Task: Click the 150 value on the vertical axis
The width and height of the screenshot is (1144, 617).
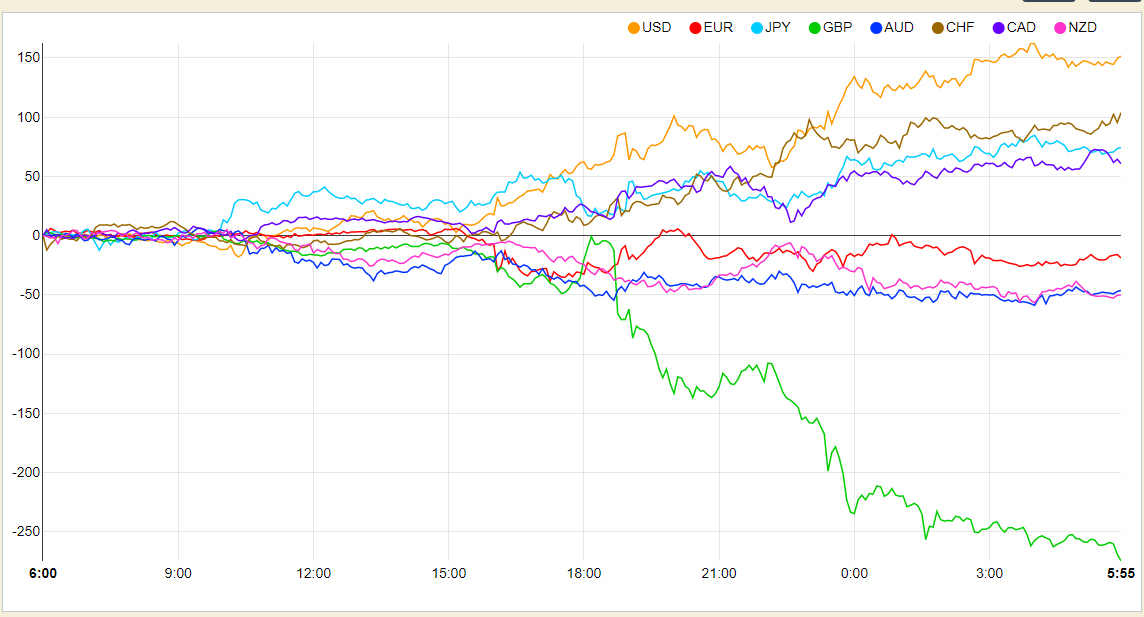Action: [29, 58]
